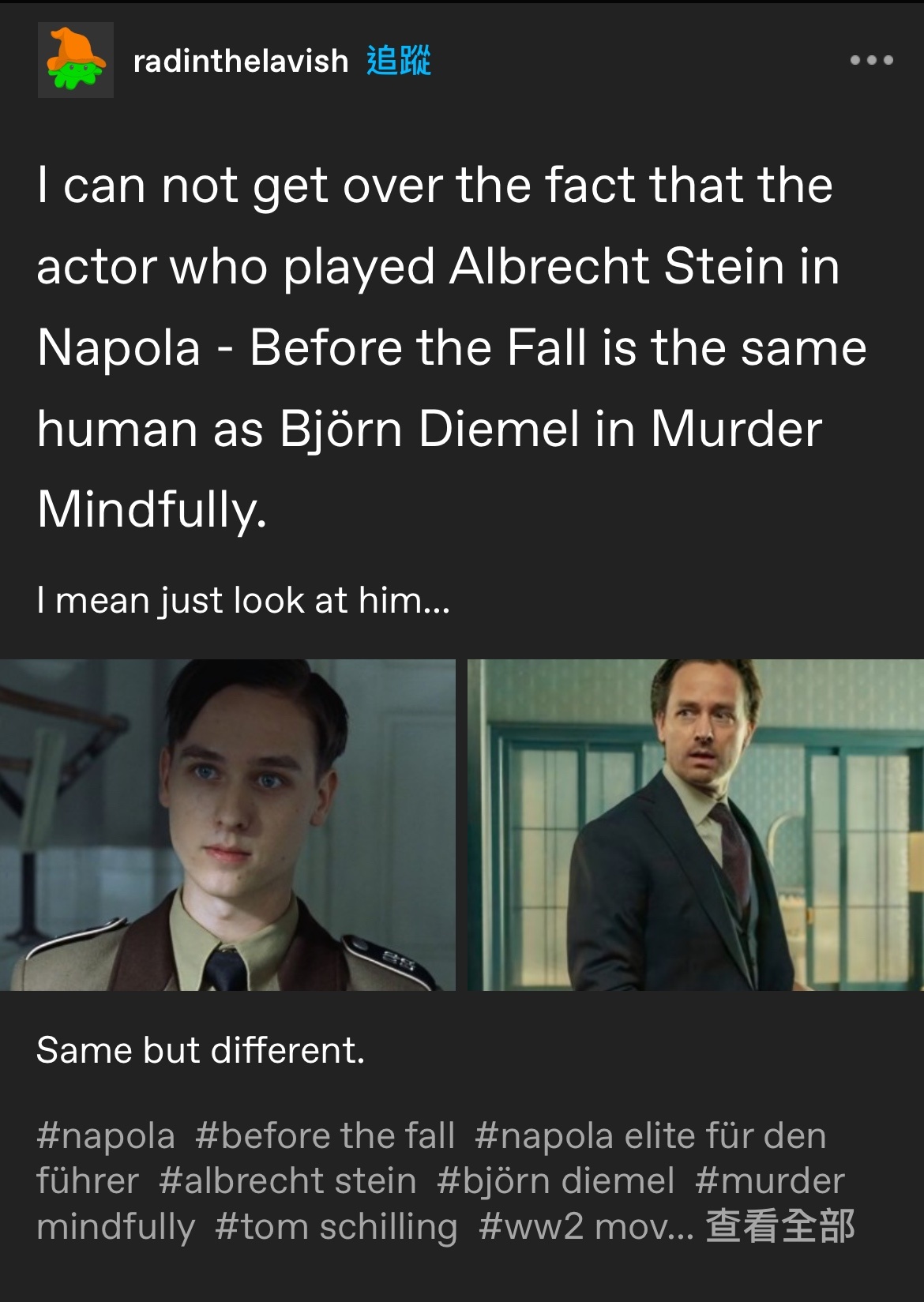
Task: Open the young uniformed man photo
Action: click(x=227, y=825)
